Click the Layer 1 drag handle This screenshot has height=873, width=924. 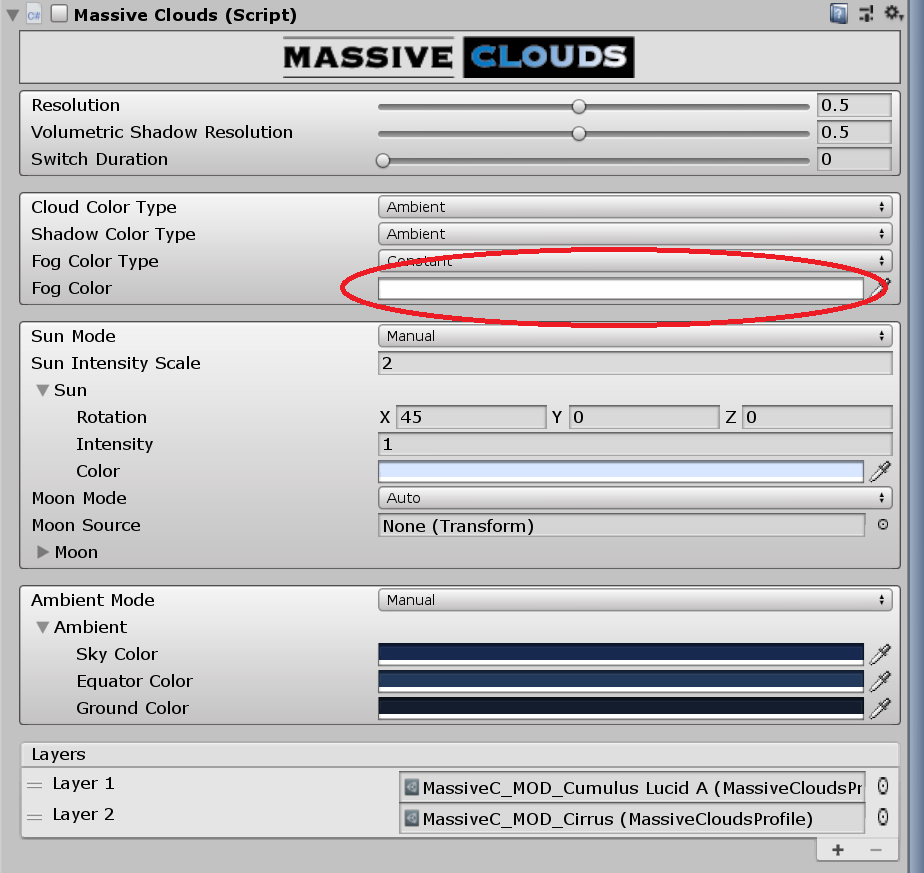coord(35,785)
